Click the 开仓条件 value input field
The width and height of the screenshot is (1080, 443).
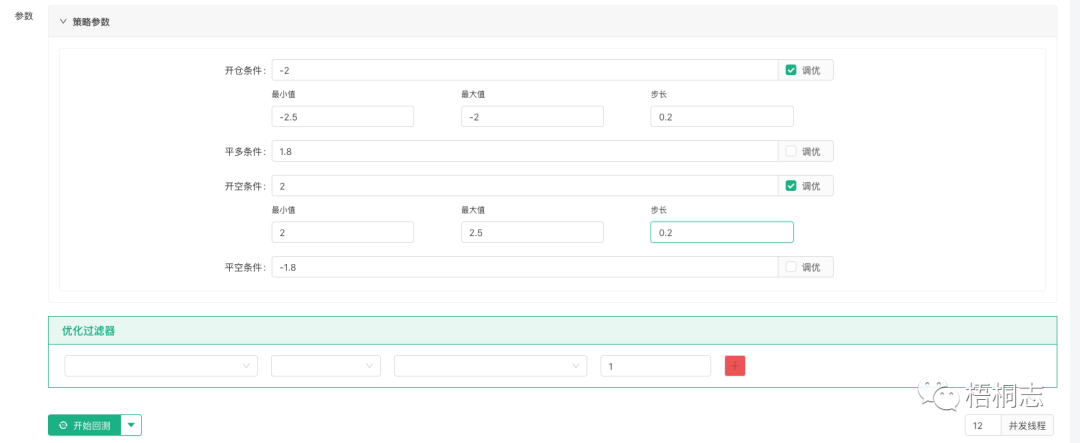tap(524, 70)
